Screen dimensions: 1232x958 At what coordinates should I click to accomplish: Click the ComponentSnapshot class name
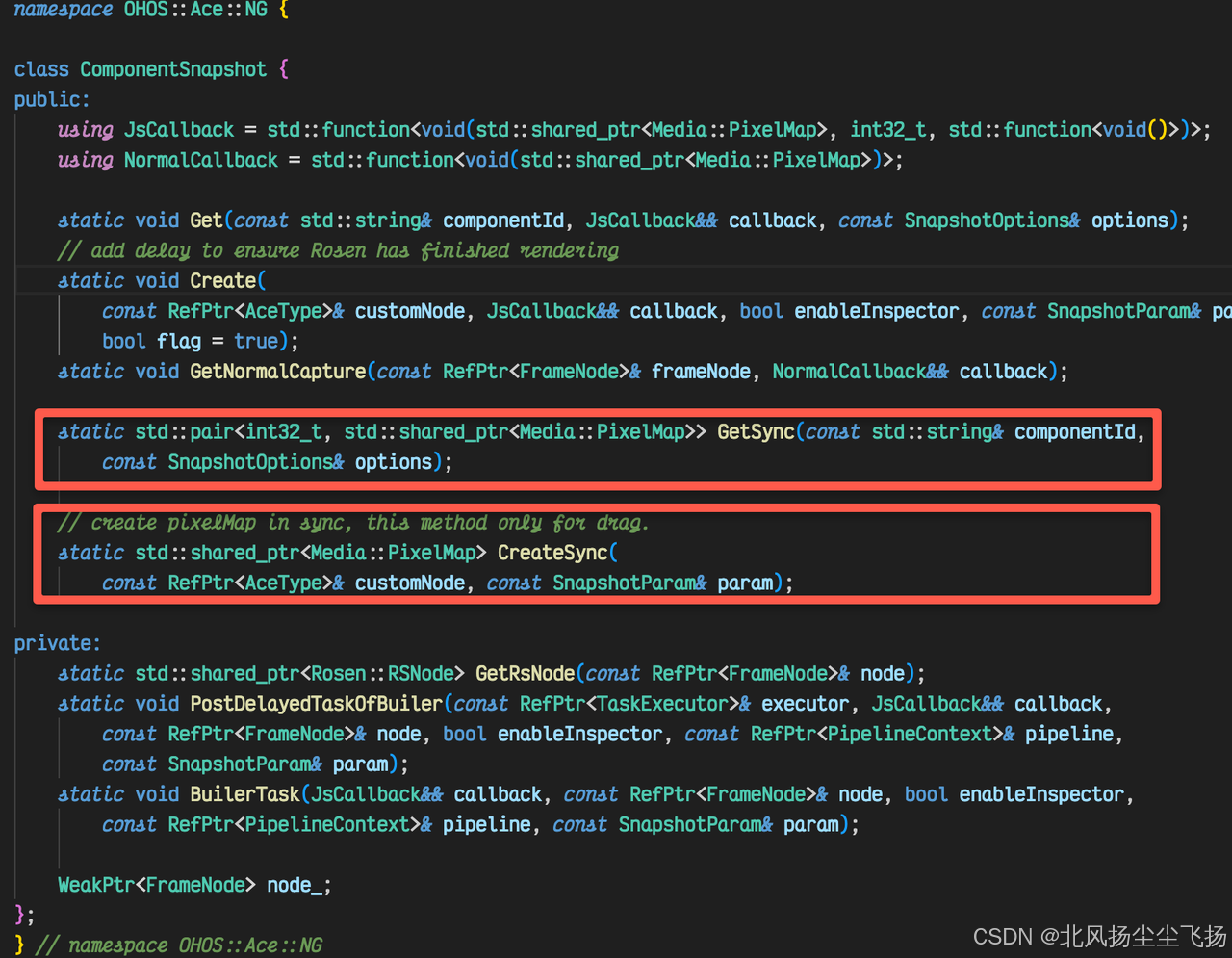tap(173, 69)
